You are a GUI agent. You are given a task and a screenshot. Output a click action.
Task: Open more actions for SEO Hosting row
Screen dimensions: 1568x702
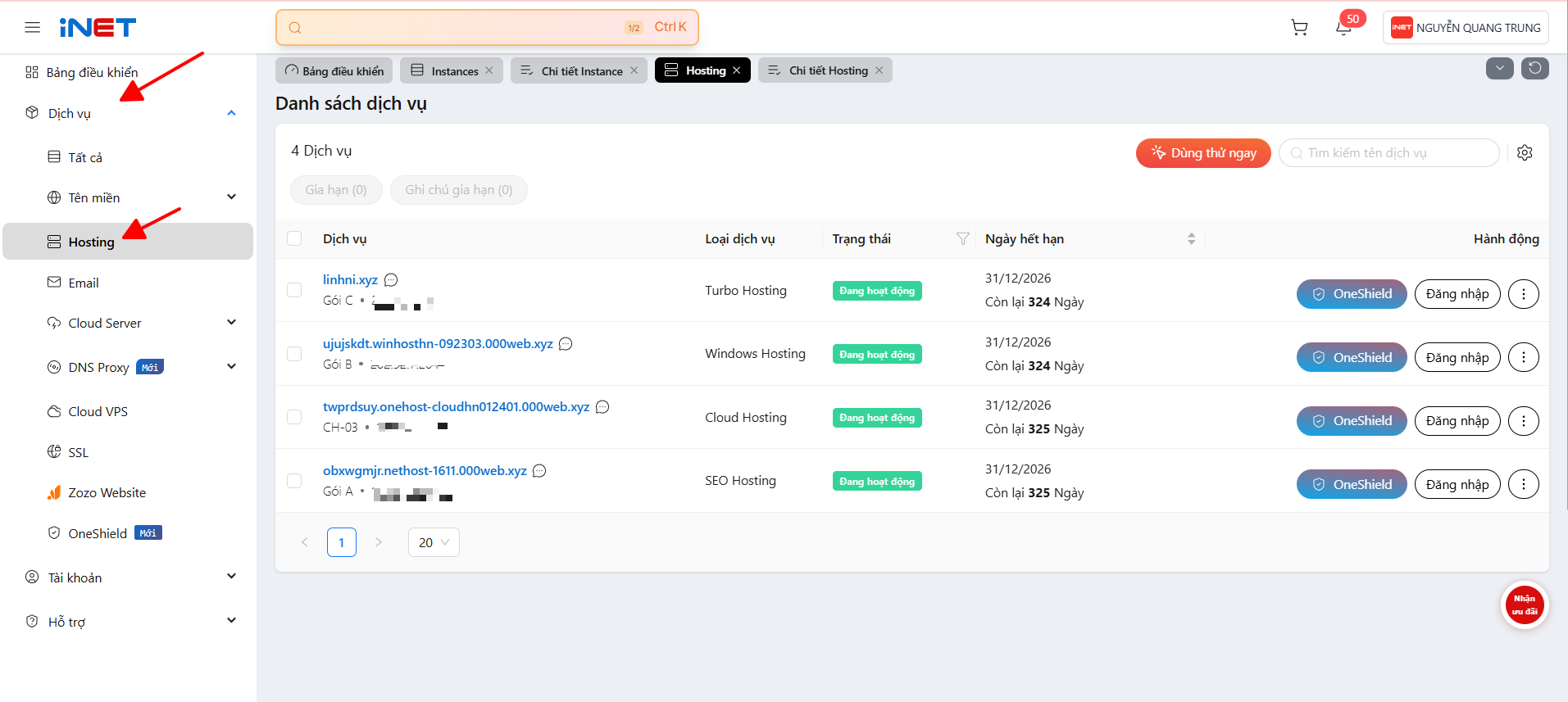click(1524, 484)
